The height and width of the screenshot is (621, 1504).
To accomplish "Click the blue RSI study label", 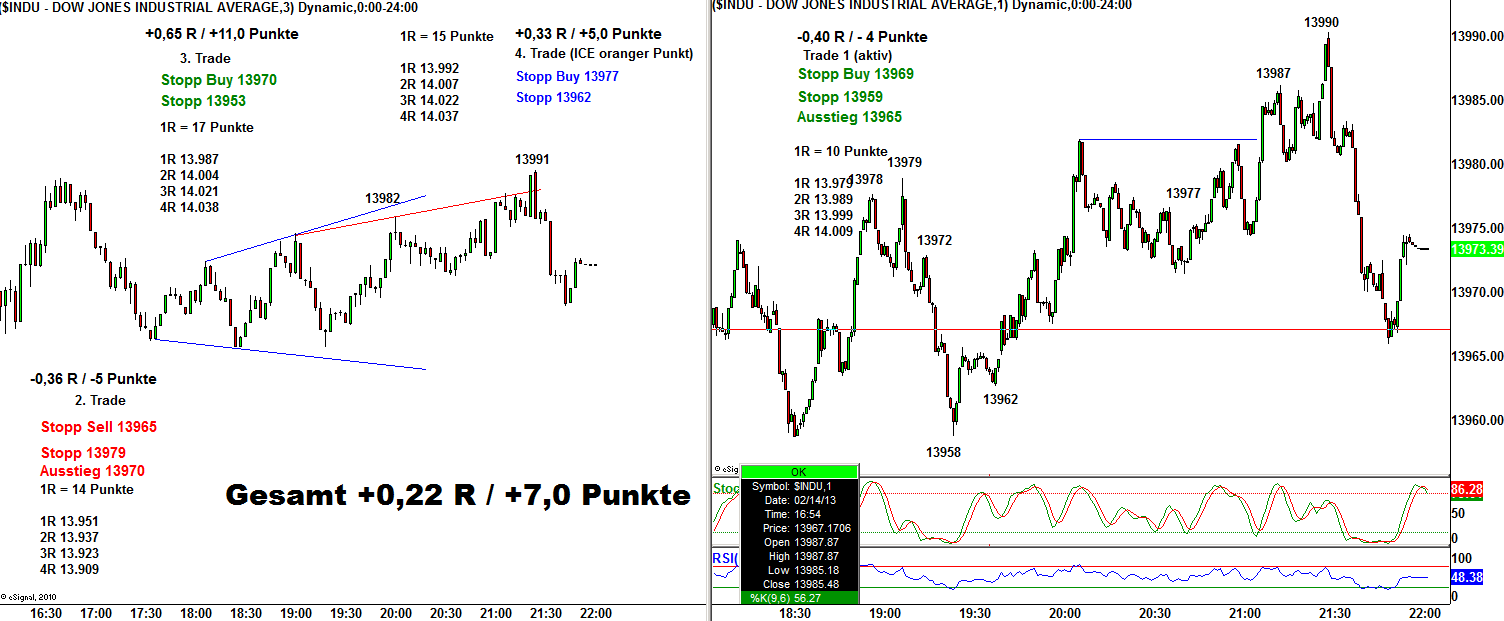I will click(725, 558).
